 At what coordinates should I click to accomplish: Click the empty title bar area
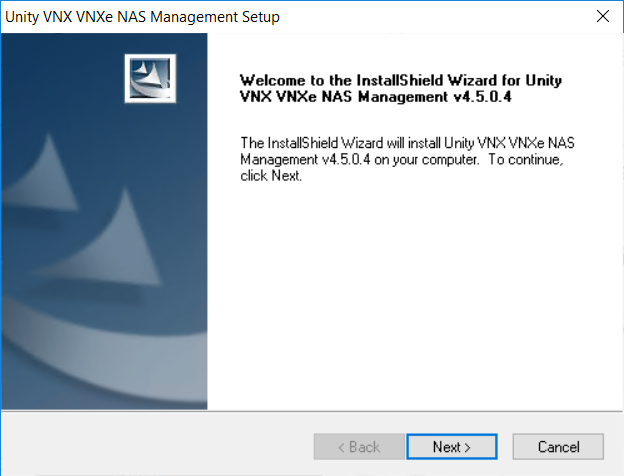coord(430,17)
